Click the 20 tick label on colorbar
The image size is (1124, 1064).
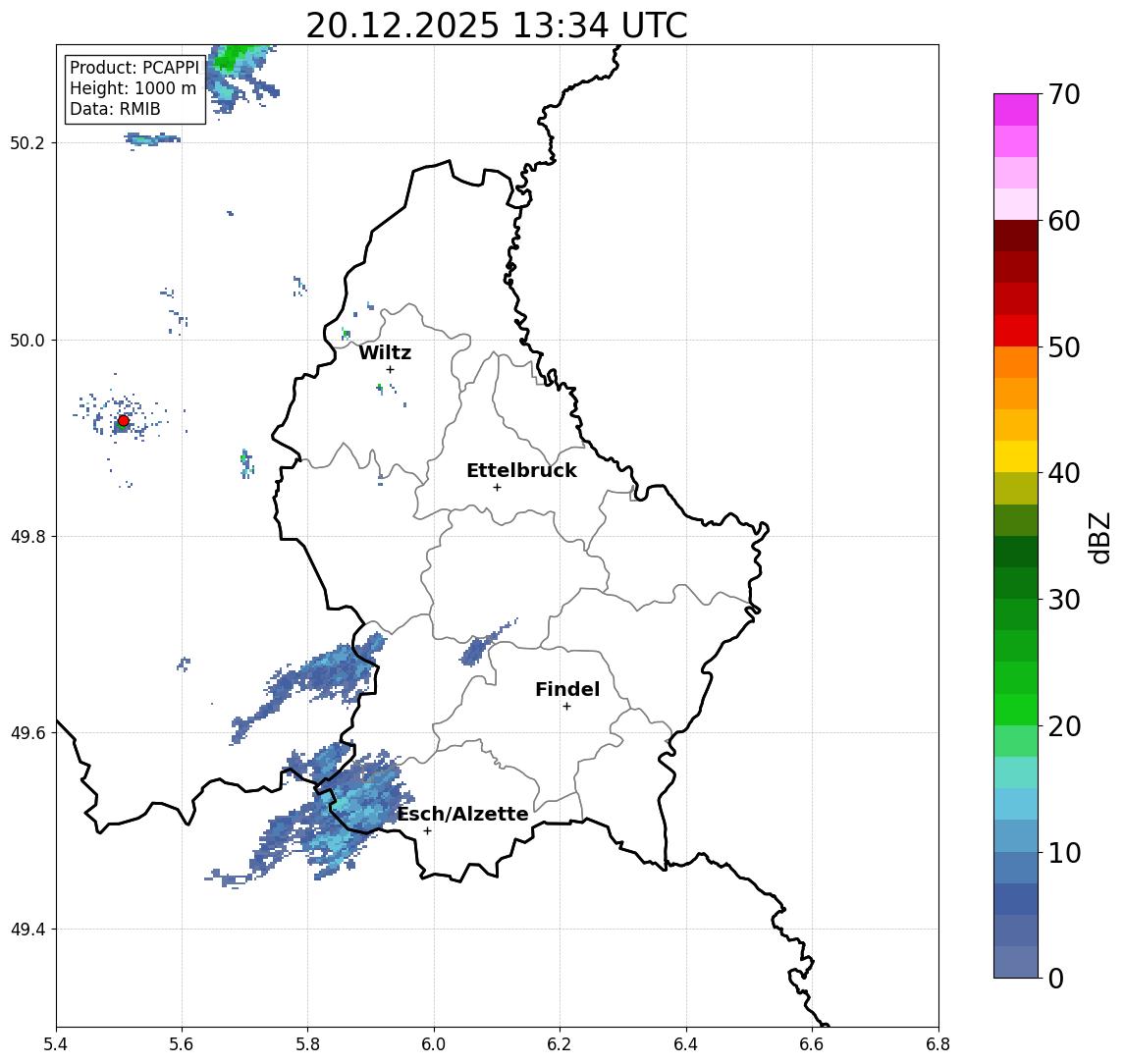pos(1064,726)
